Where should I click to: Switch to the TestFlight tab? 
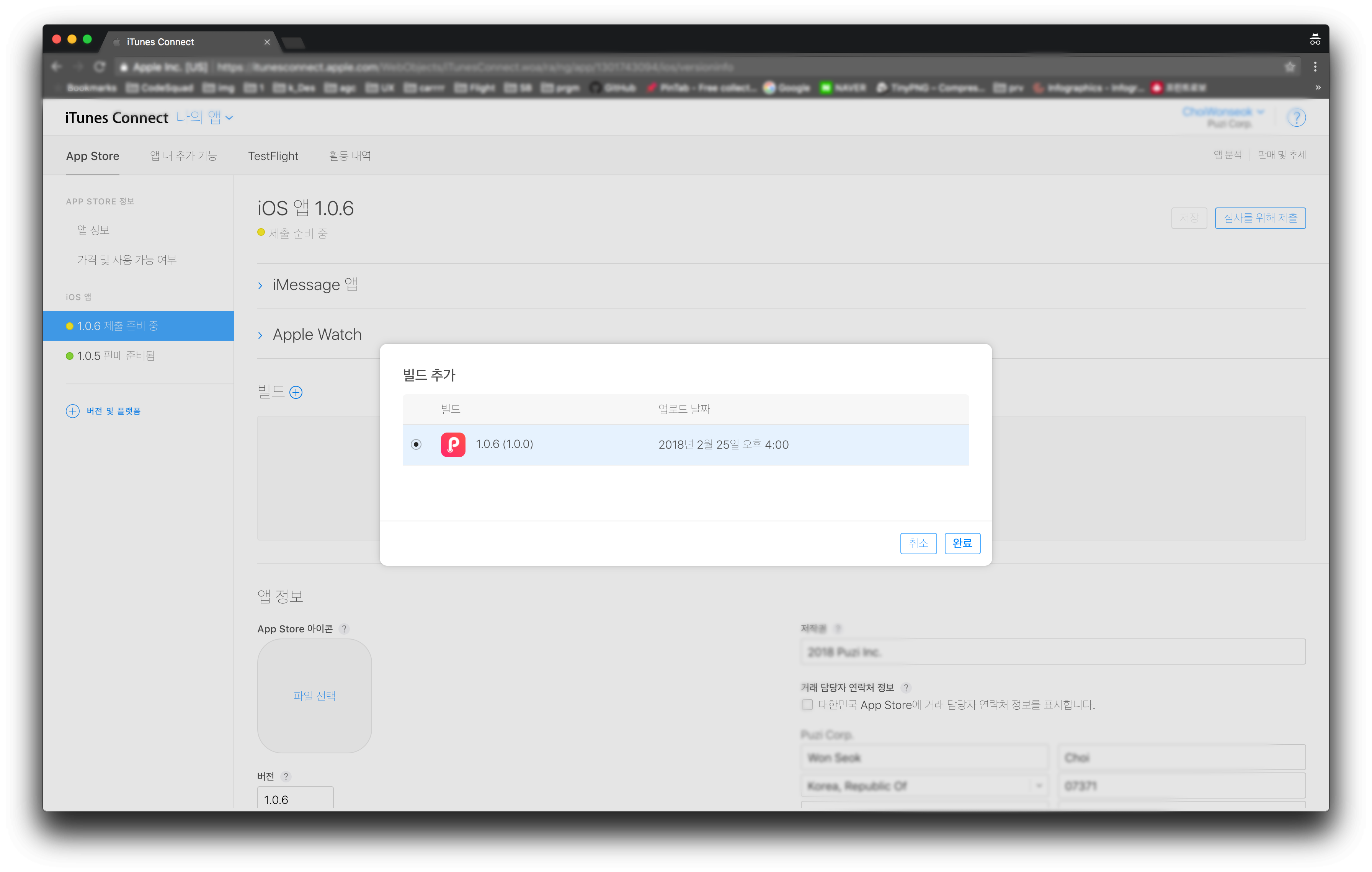pyautogui.click(x=273, y=156)
